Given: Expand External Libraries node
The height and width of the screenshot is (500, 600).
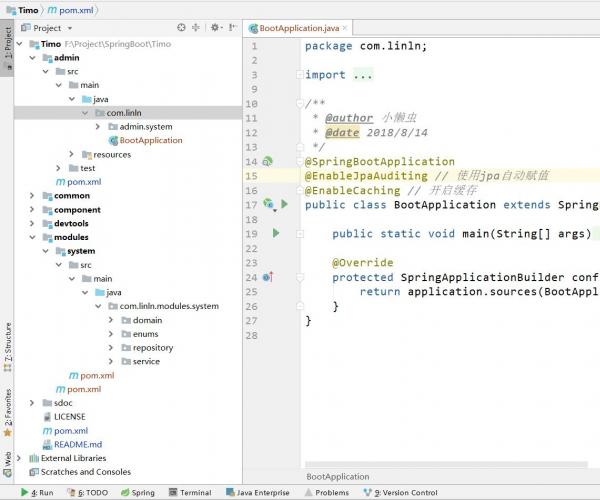Looking at the screenshot, I should (19, 458).
